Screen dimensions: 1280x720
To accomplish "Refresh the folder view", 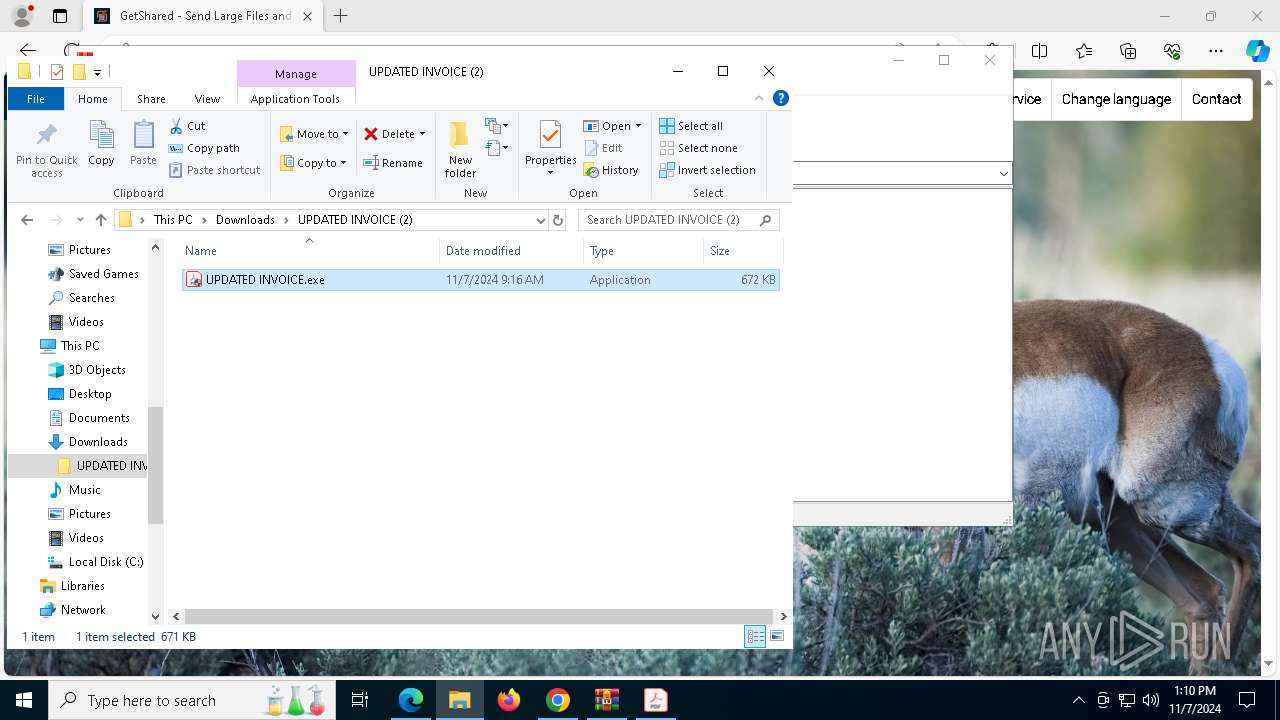I will point(558,220).
